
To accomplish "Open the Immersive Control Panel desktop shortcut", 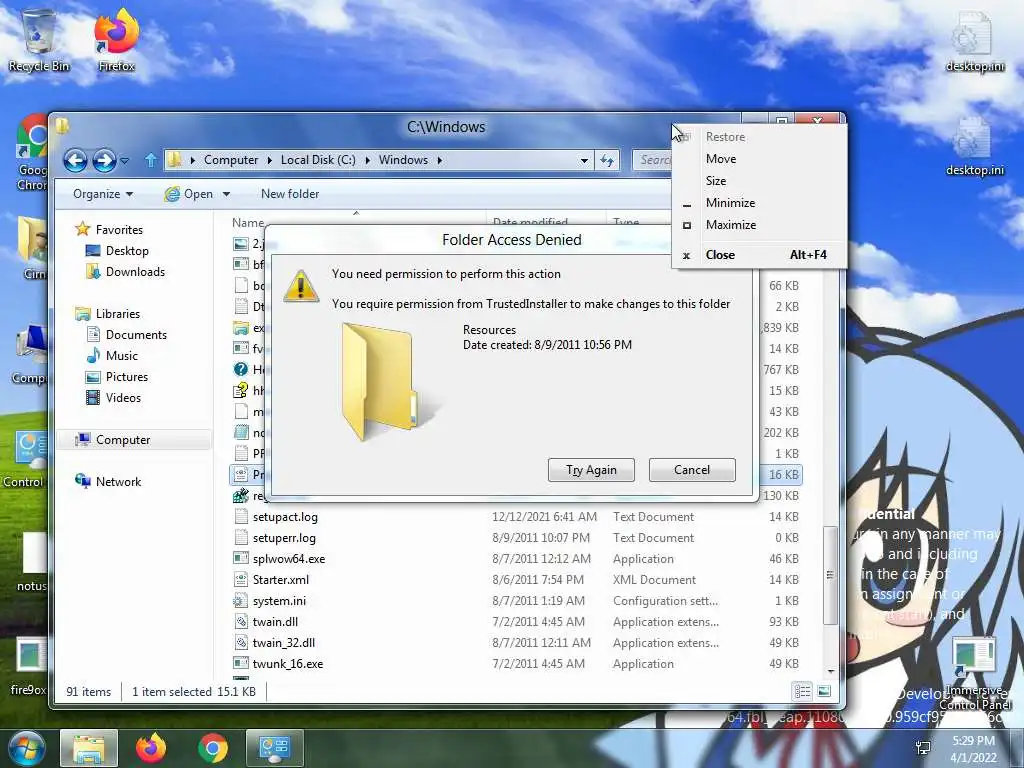I will coord(974,673).
